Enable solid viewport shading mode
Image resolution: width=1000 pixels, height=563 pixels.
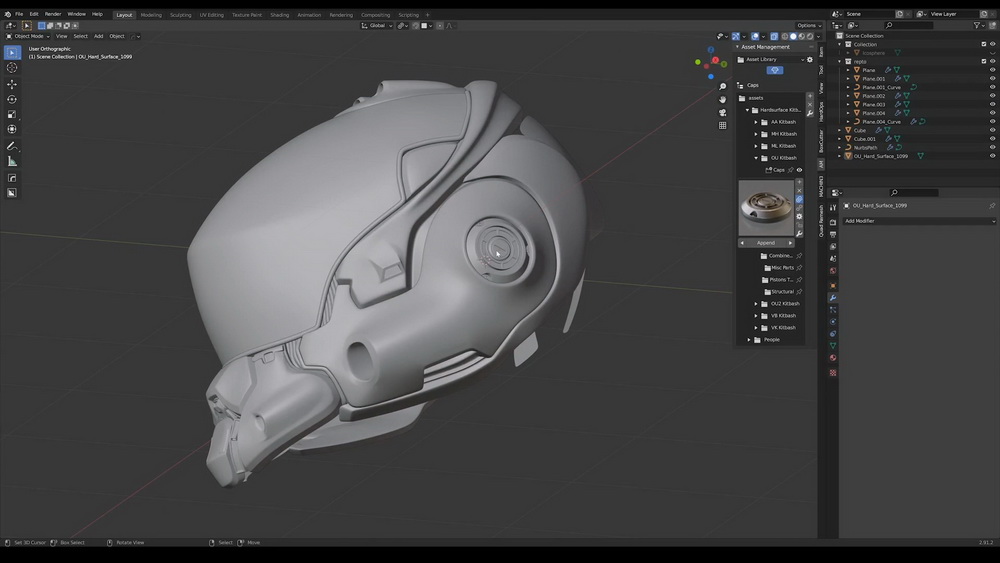793,36
